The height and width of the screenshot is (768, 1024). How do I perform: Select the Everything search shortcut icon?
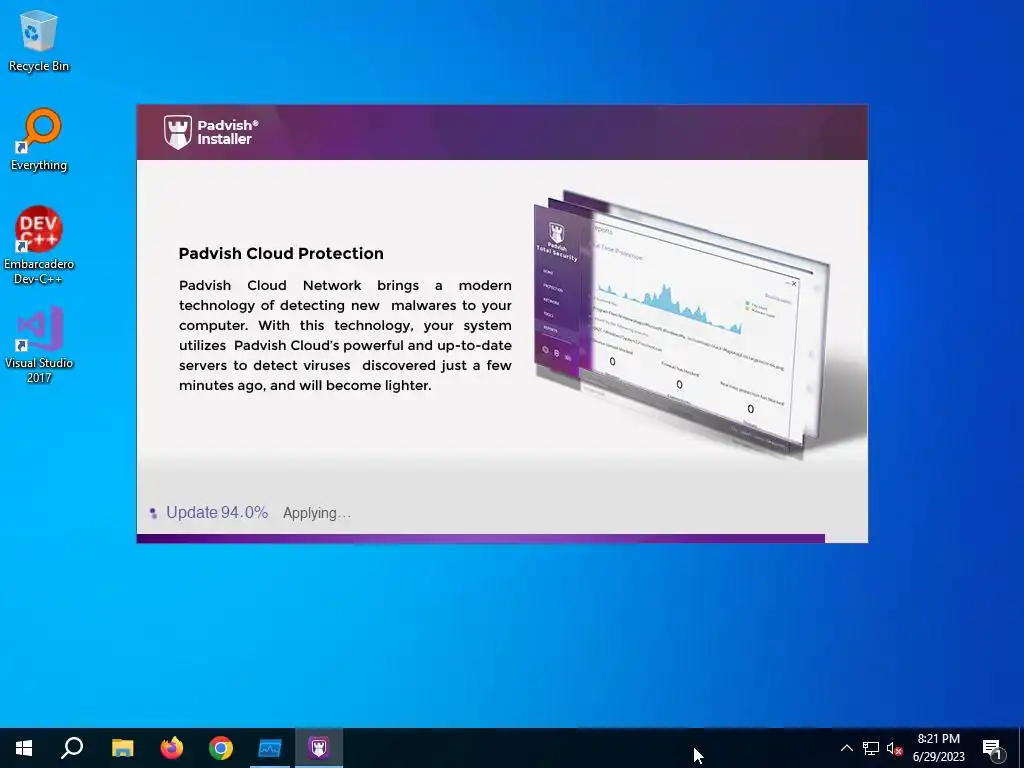[x=39, y=140]
